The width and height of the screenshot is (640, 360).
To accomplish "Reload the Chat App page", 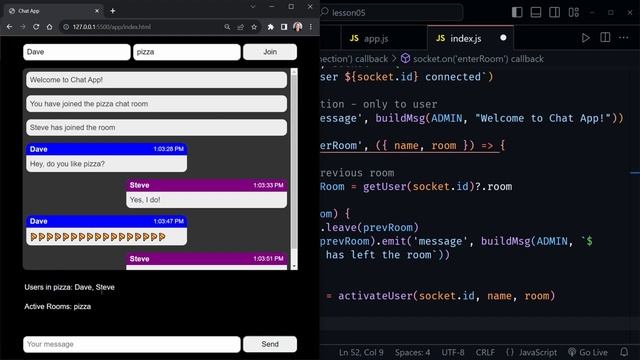I will 36,27.
